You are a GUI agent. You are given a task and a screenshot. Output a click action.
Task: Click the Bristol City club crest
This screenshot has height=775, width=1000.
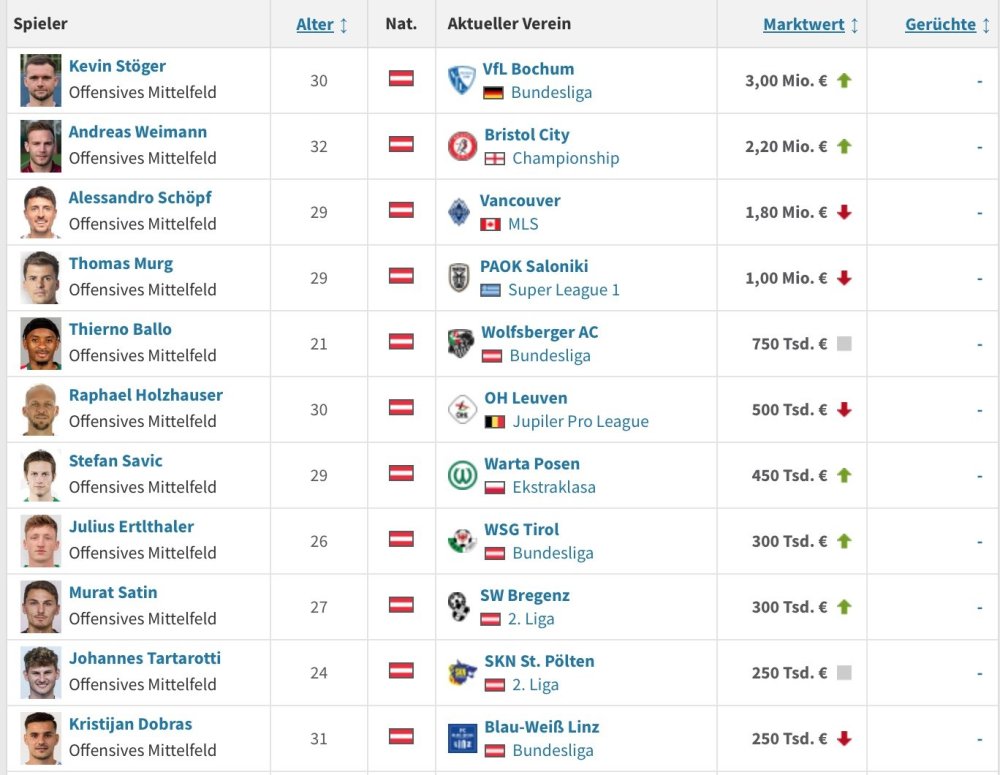[462, 146]
